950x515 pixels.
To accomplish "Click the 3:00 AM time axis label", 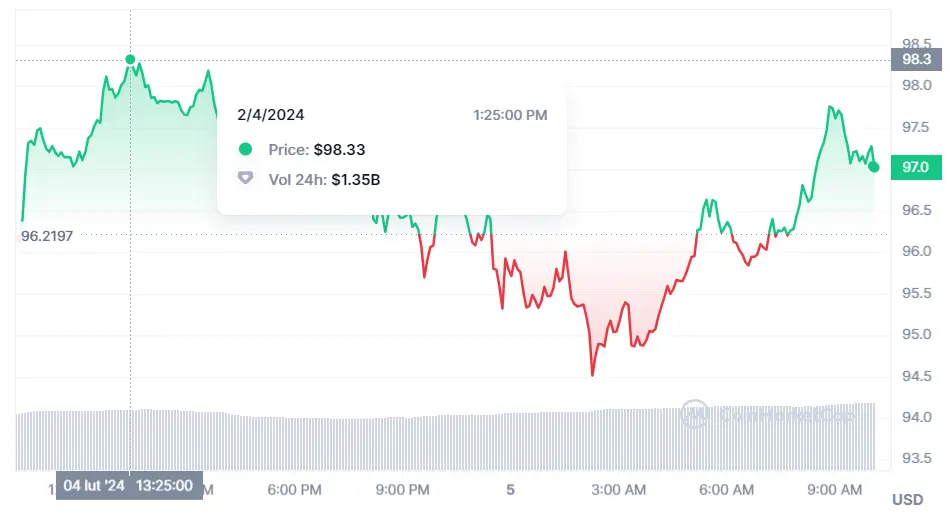I will click(618, 490).
